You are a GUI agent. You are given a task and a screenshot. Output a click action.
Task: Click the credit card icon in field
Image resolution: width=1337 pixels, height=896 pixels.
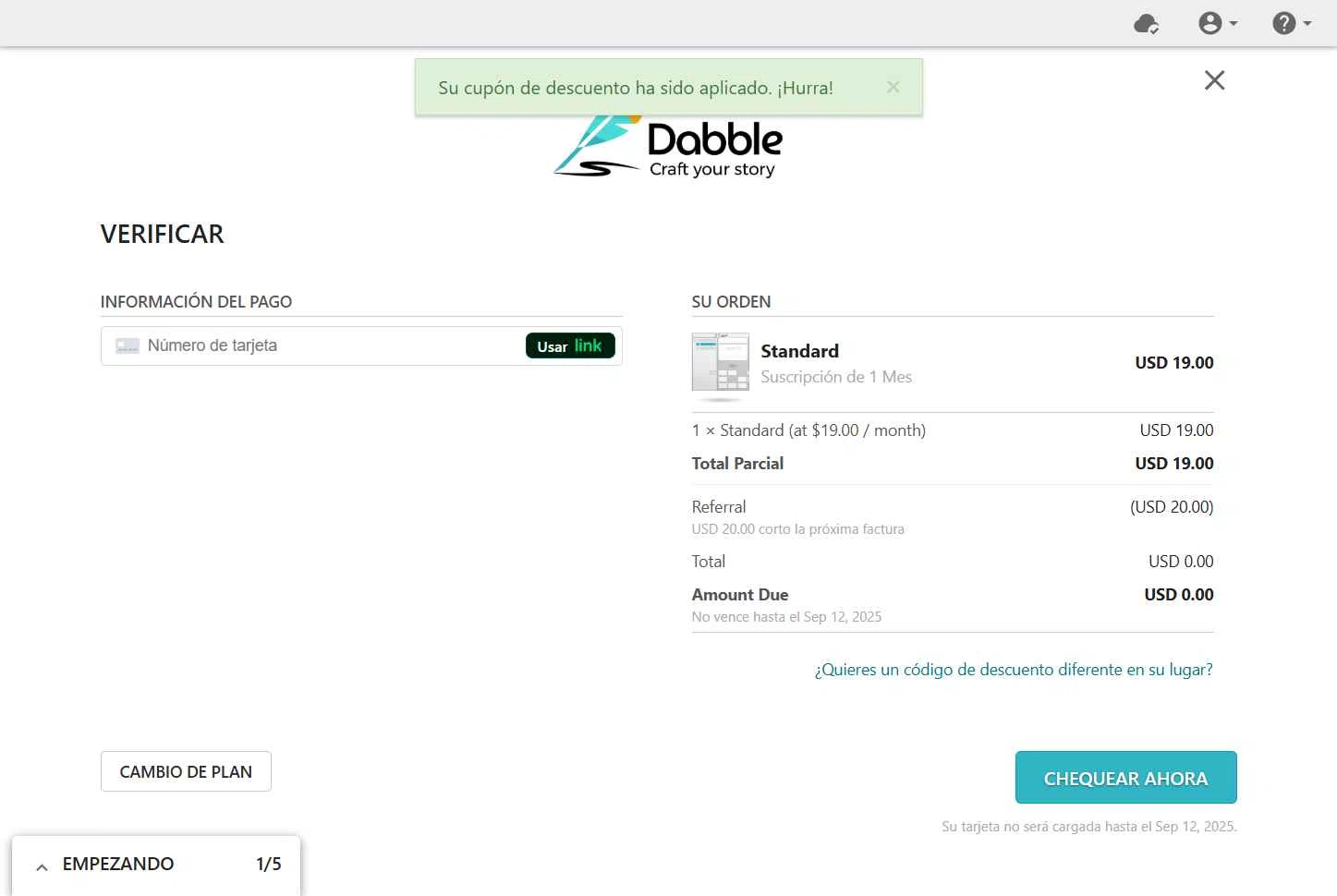click(128, 345)
